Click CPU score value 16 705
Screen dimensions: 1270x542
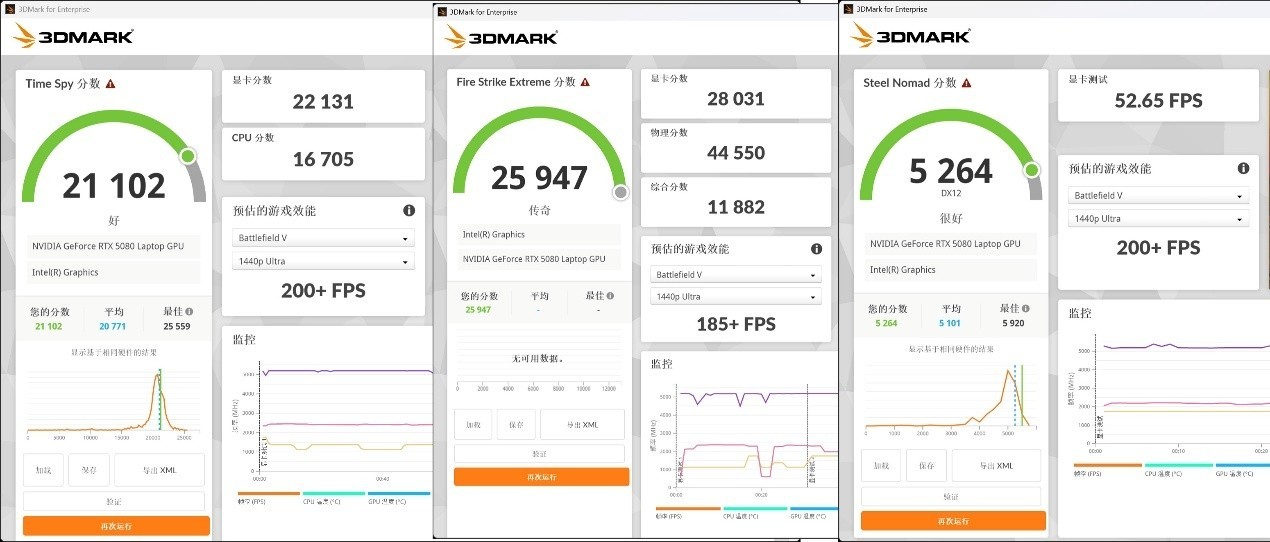click(x=323, y=159)
